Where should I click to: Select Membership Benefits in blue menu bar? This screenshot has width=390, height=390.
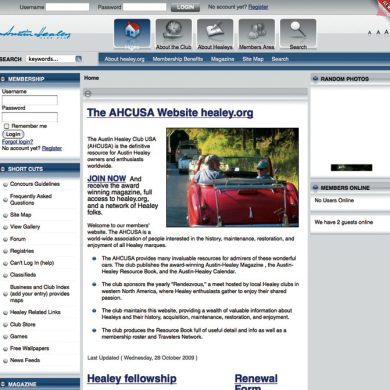pyautogui.click(x=178, y=59)
